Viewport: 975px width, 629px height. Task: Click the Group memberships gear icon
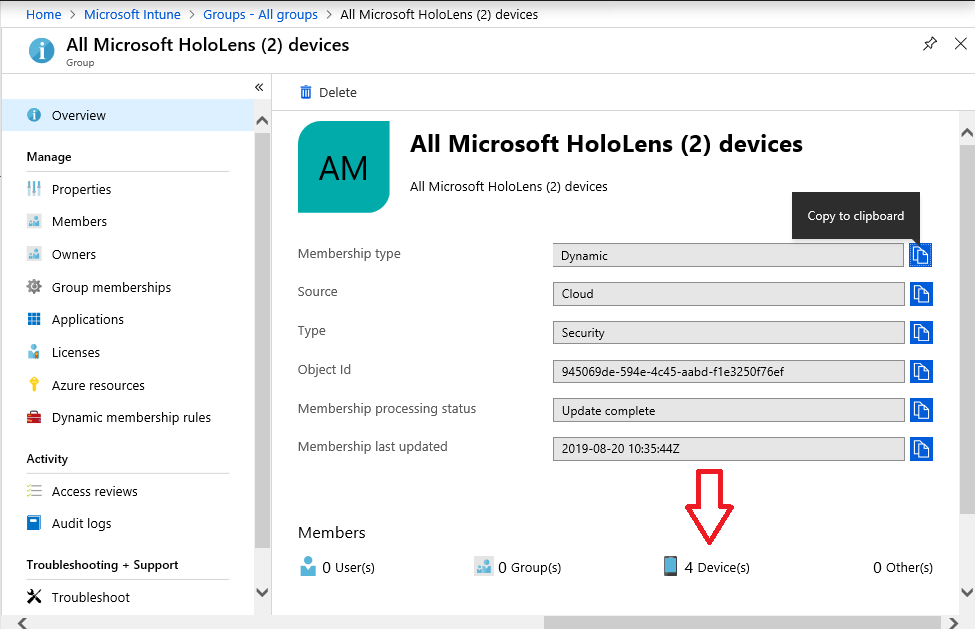(x=34, y=287)
